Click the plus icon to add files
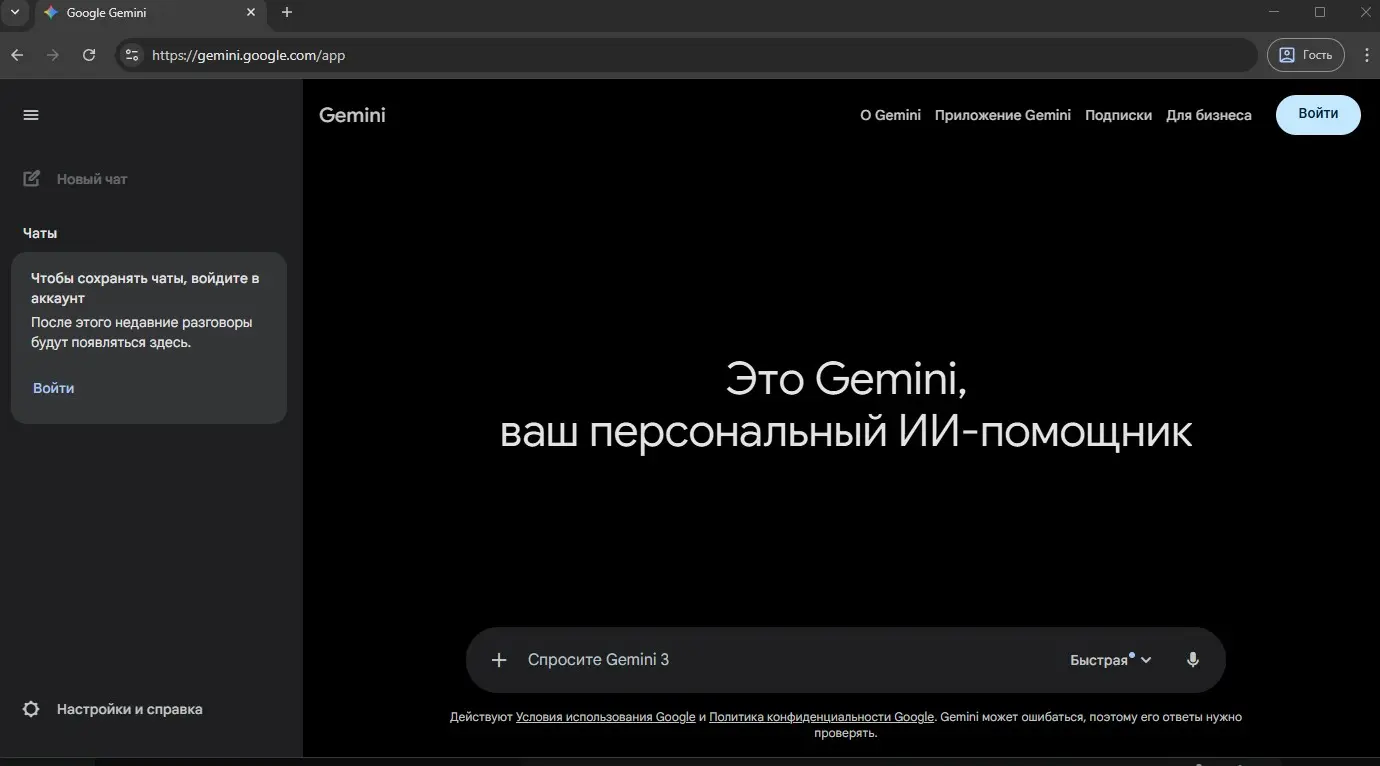 click(499, 660)
